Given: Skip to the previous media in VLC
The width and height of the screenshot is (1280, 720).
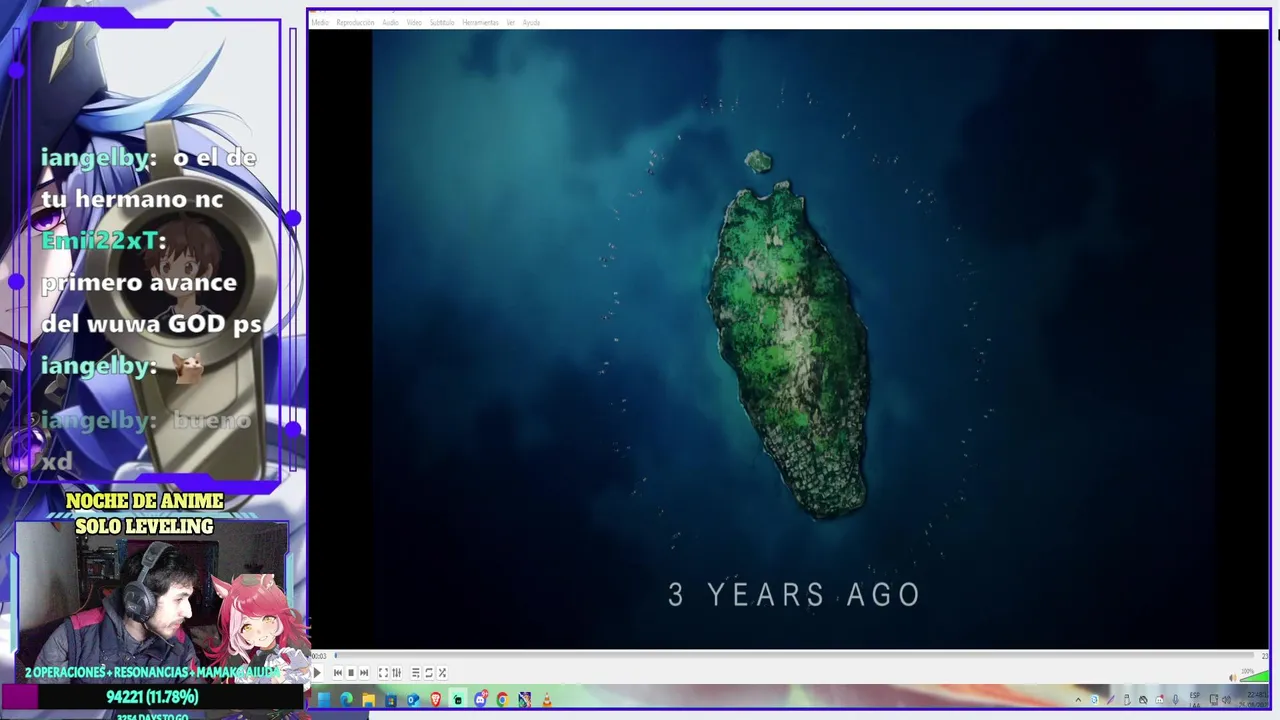Looking at the screenshot, I should [338, 673].
